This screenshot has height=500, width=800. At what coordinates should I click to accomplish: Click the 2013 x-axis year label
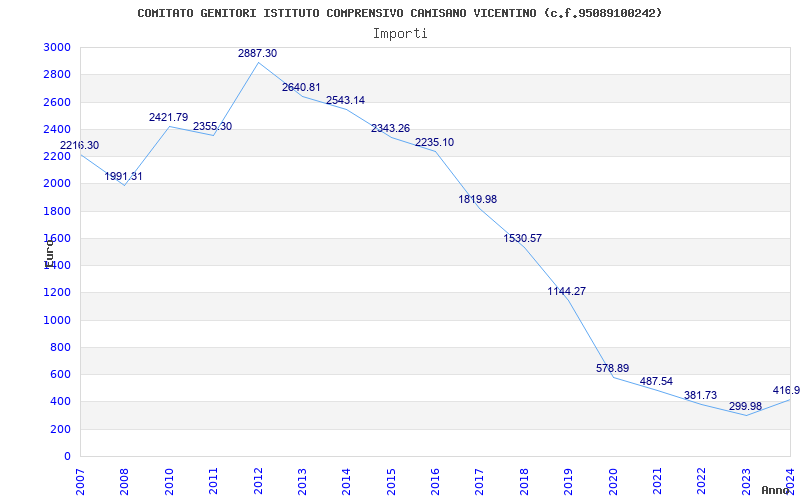tap(303, 481)
